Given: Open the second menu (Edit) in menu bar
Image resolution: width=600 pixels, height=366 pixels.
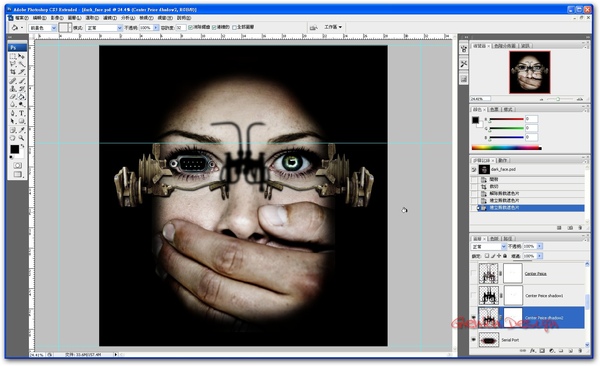Looking at the screenshot, I should coord(39,18).
